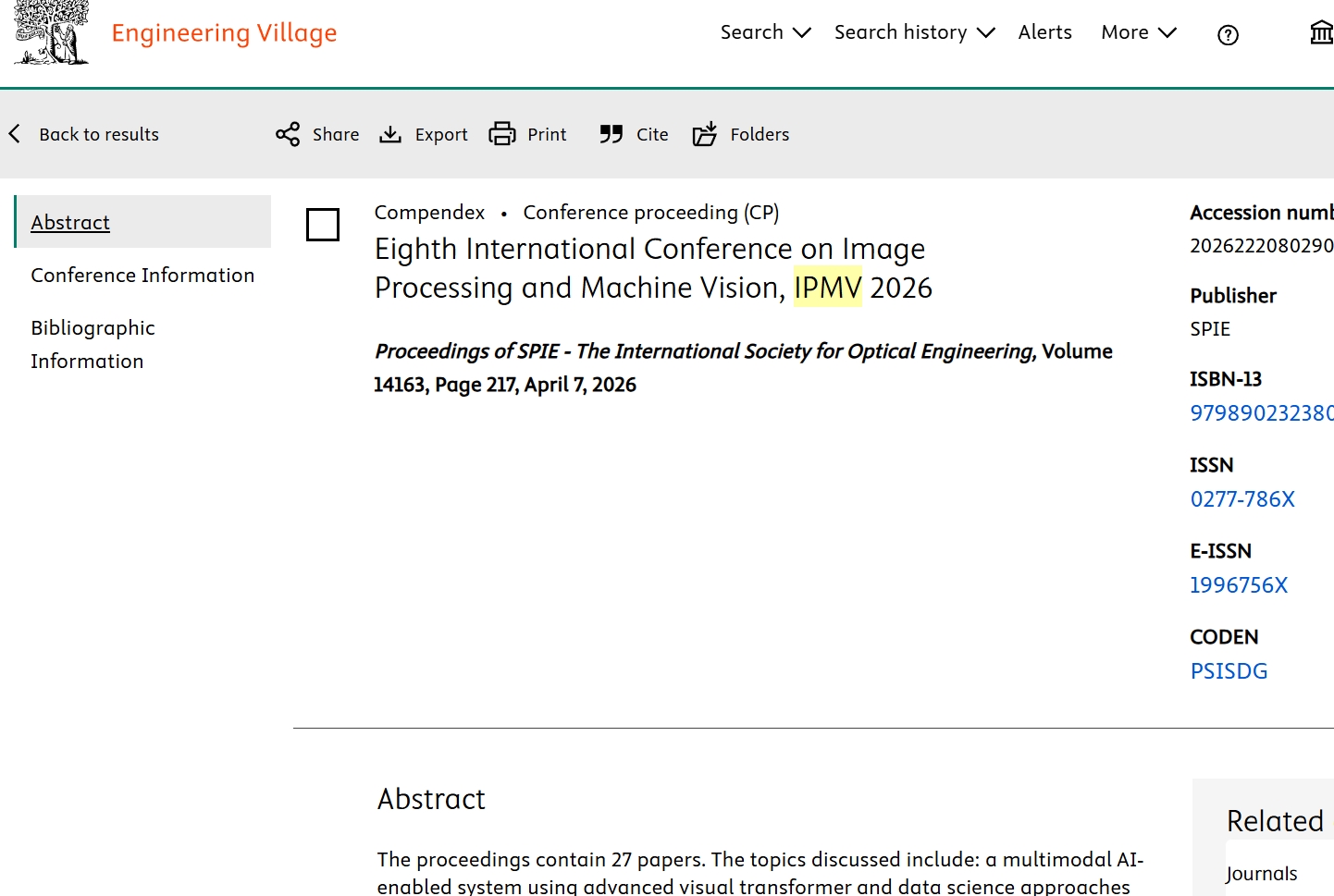Click the Export button label

441,135
